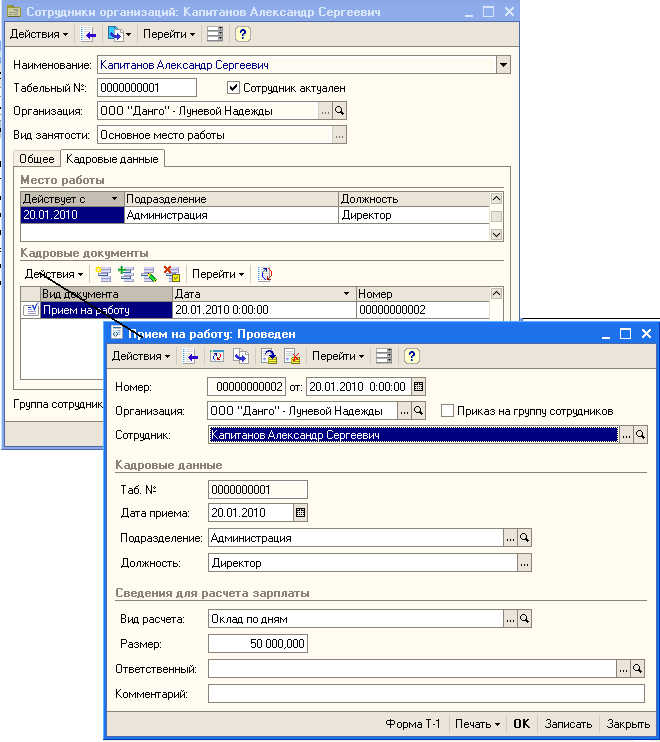Screen dimensions: 660x742
Task: Click the magnifier icon next to Сотрудник field
Action: point(640,435)
